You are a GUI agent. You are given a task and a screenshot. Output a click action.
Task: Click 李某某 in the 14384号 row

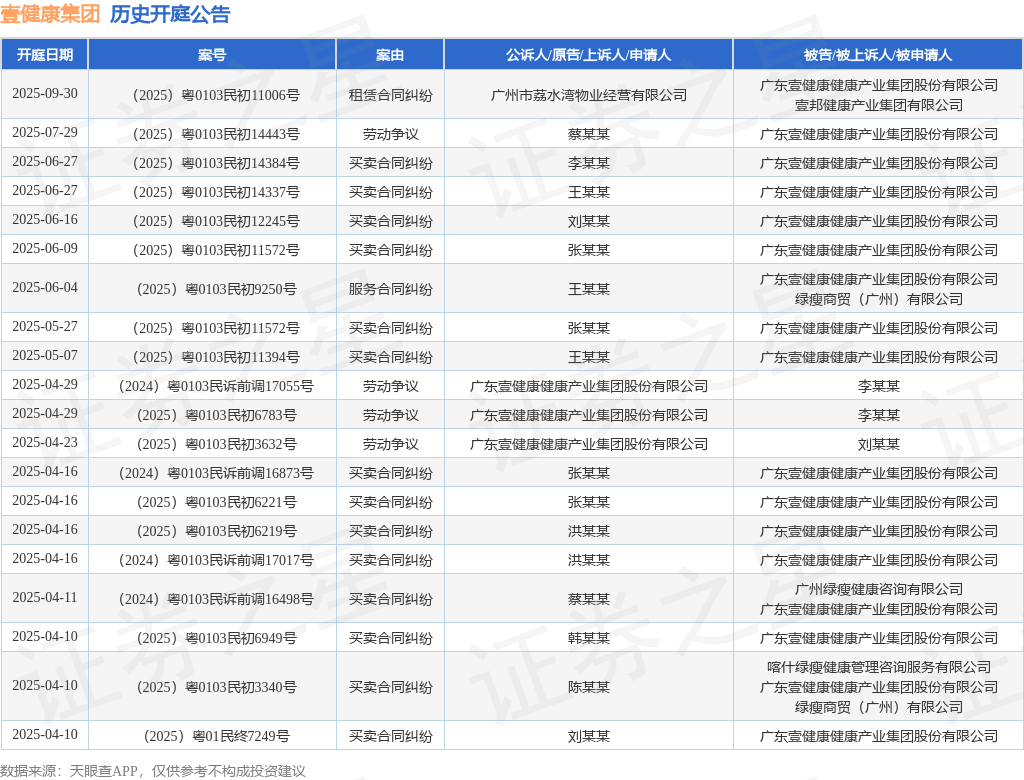click(x=588, y=163)
